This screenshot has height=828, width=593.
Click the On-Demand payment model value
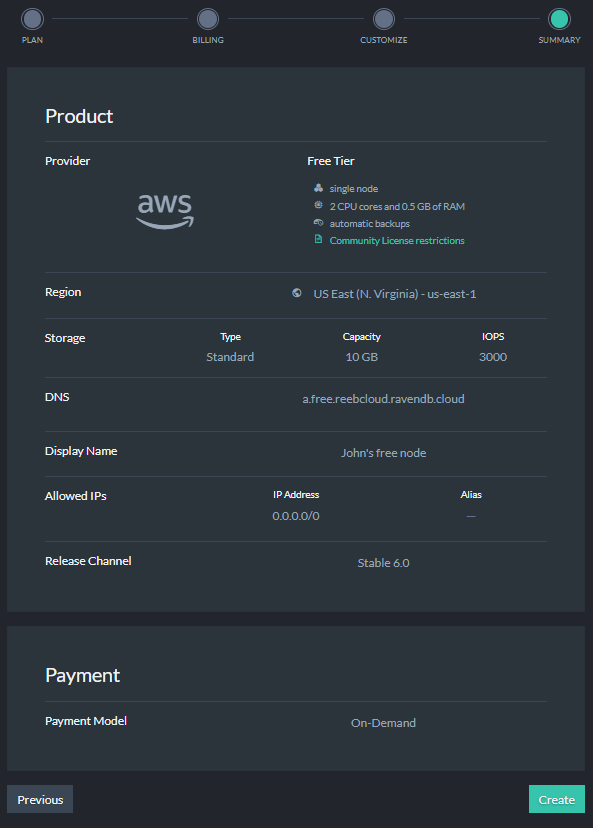[383, 723]
